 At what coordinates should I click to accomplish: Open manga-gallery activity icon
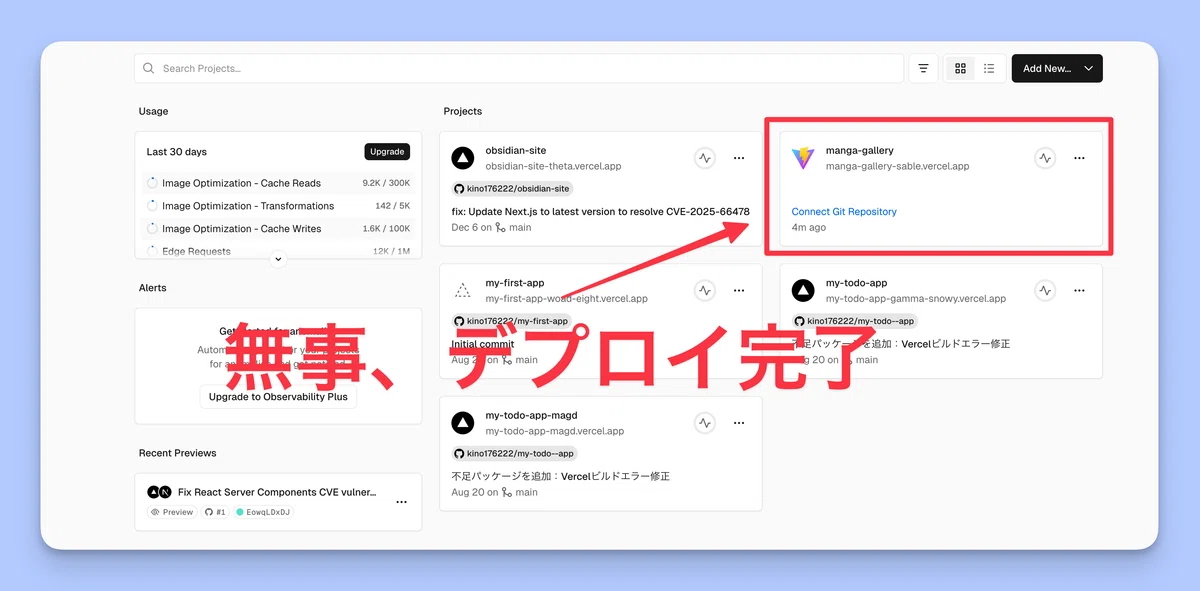(x=1045, y=158)
